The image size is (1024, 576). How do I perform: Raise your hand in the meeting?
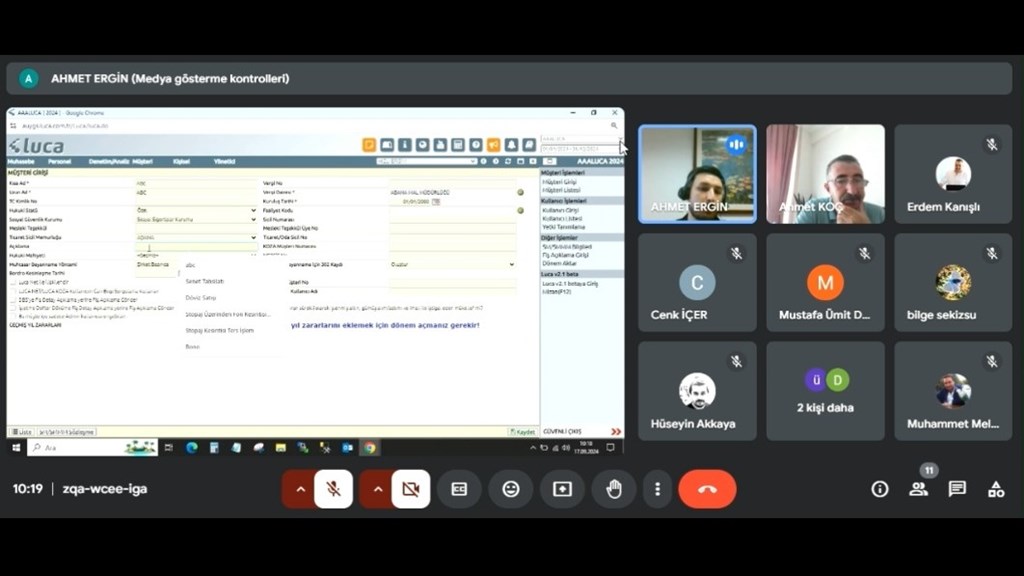pos(614,489)
